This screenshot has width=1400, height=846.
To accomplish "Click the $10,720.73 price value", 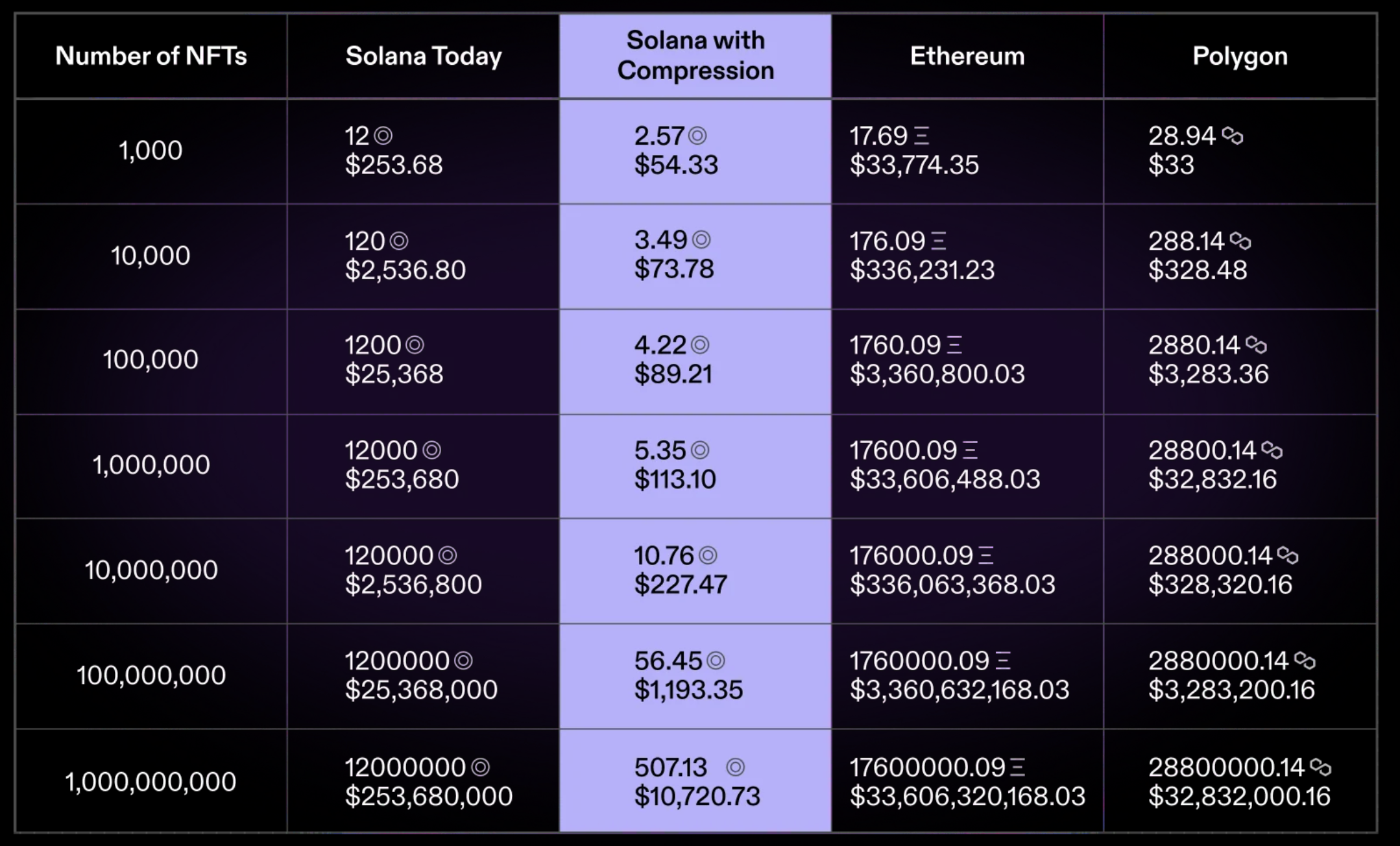I will (x=697, y=796).
